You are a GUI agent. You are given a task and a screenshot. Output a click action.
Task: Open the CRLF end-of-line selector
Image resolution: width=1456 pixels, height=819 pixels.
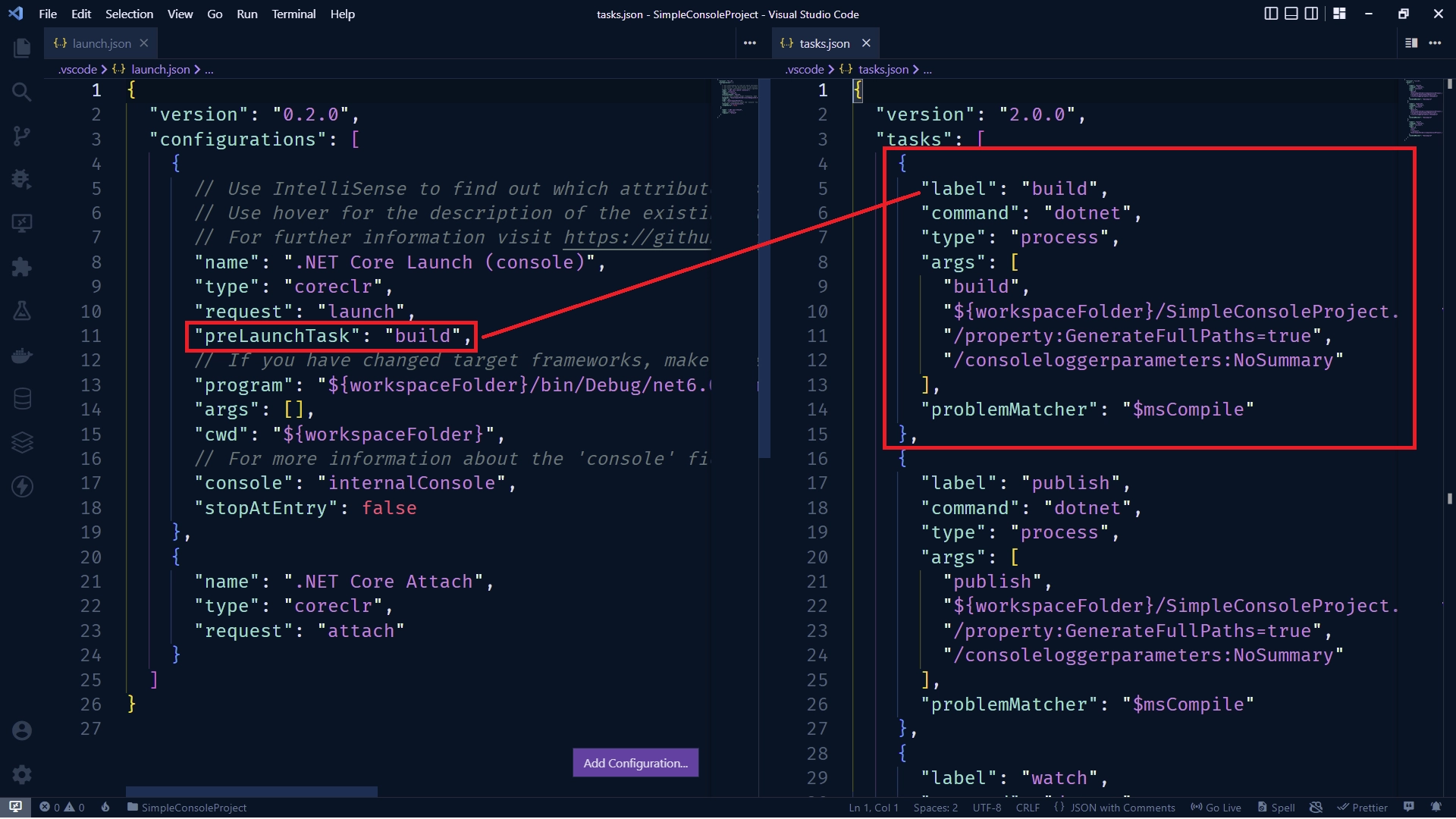click(x=1028, y=808)
